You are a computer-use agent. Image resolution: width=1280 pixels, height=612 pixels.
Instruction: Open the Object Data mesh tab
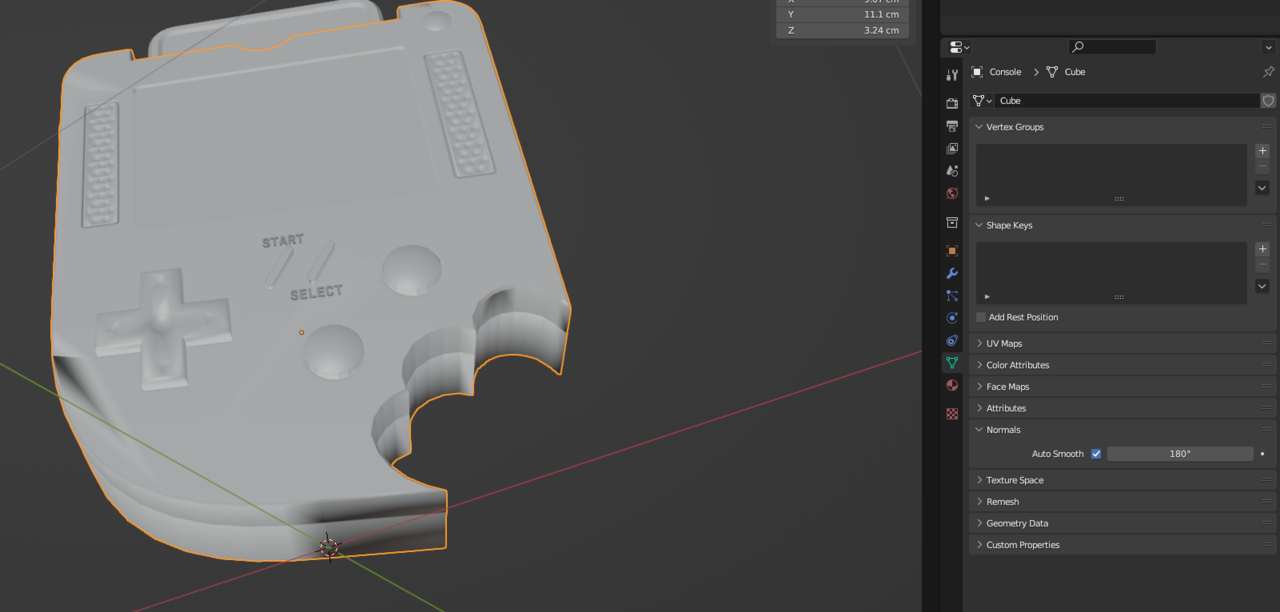952,363
